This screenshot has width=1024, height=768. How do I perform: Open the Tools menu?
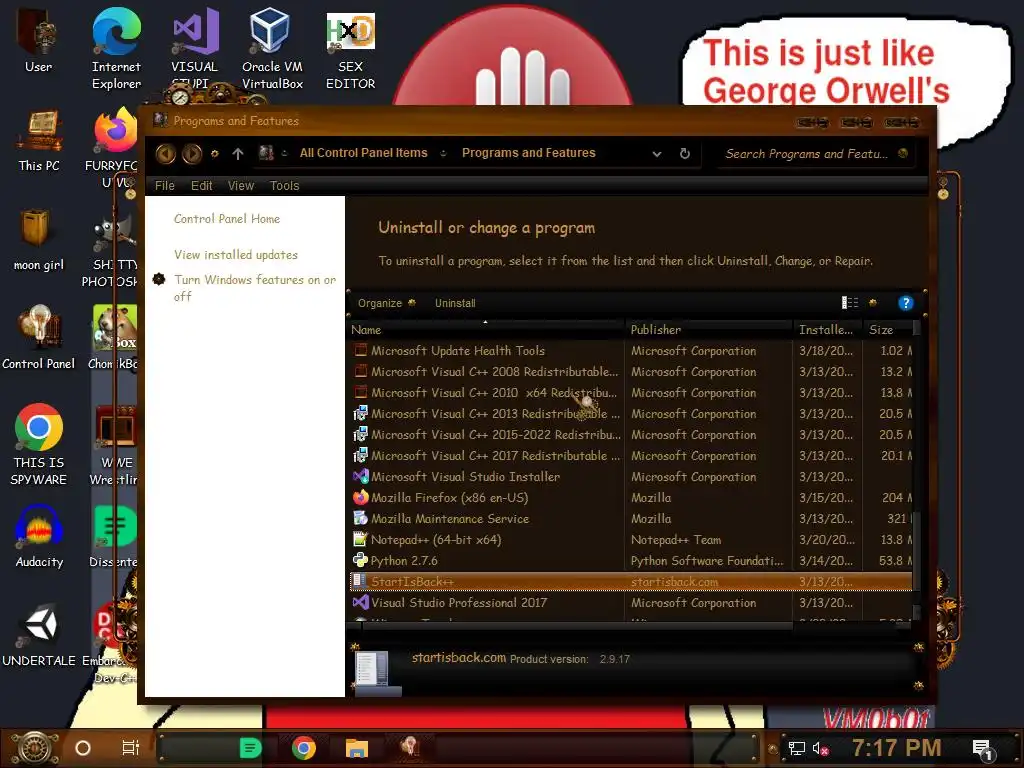pos(285,185)
